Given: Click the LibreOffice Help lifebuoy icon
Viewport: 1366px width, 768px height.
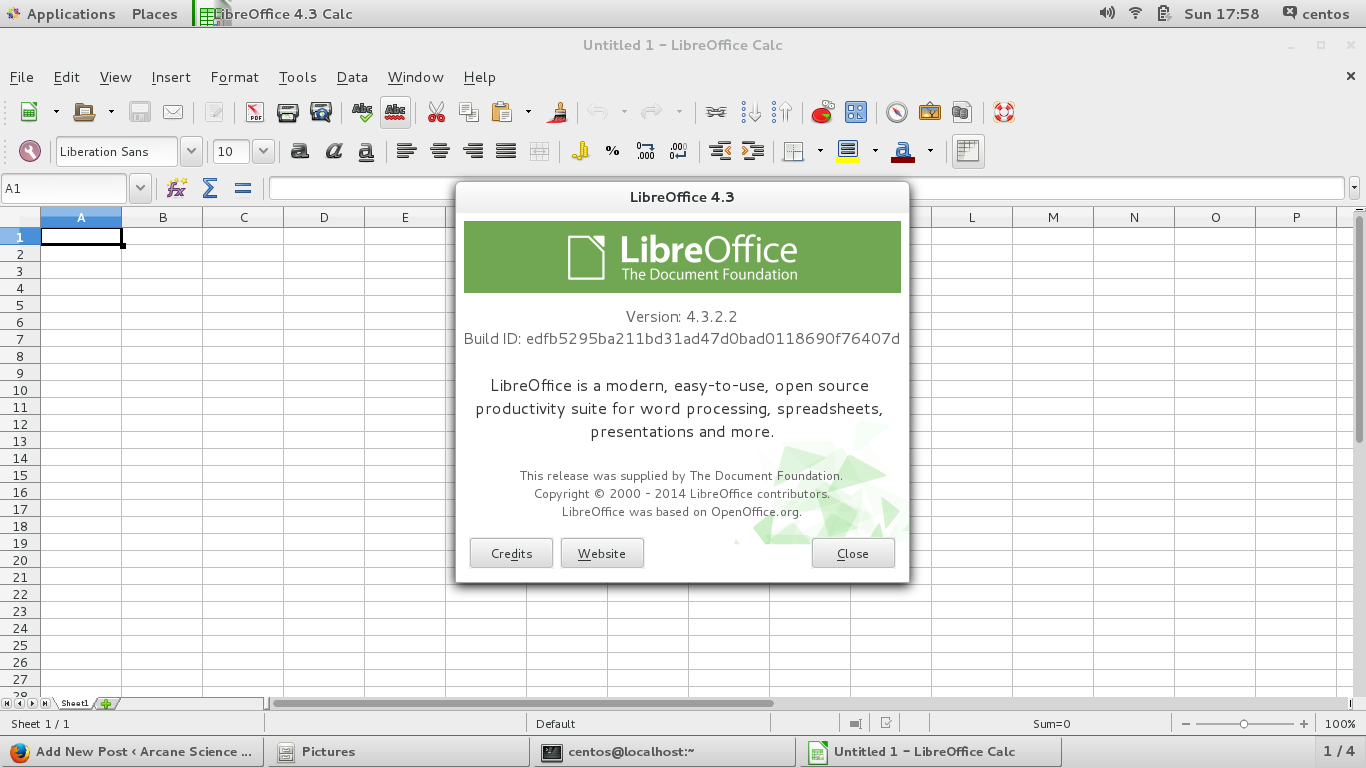Looking at the screenshot, I should tap(1004, 112).
